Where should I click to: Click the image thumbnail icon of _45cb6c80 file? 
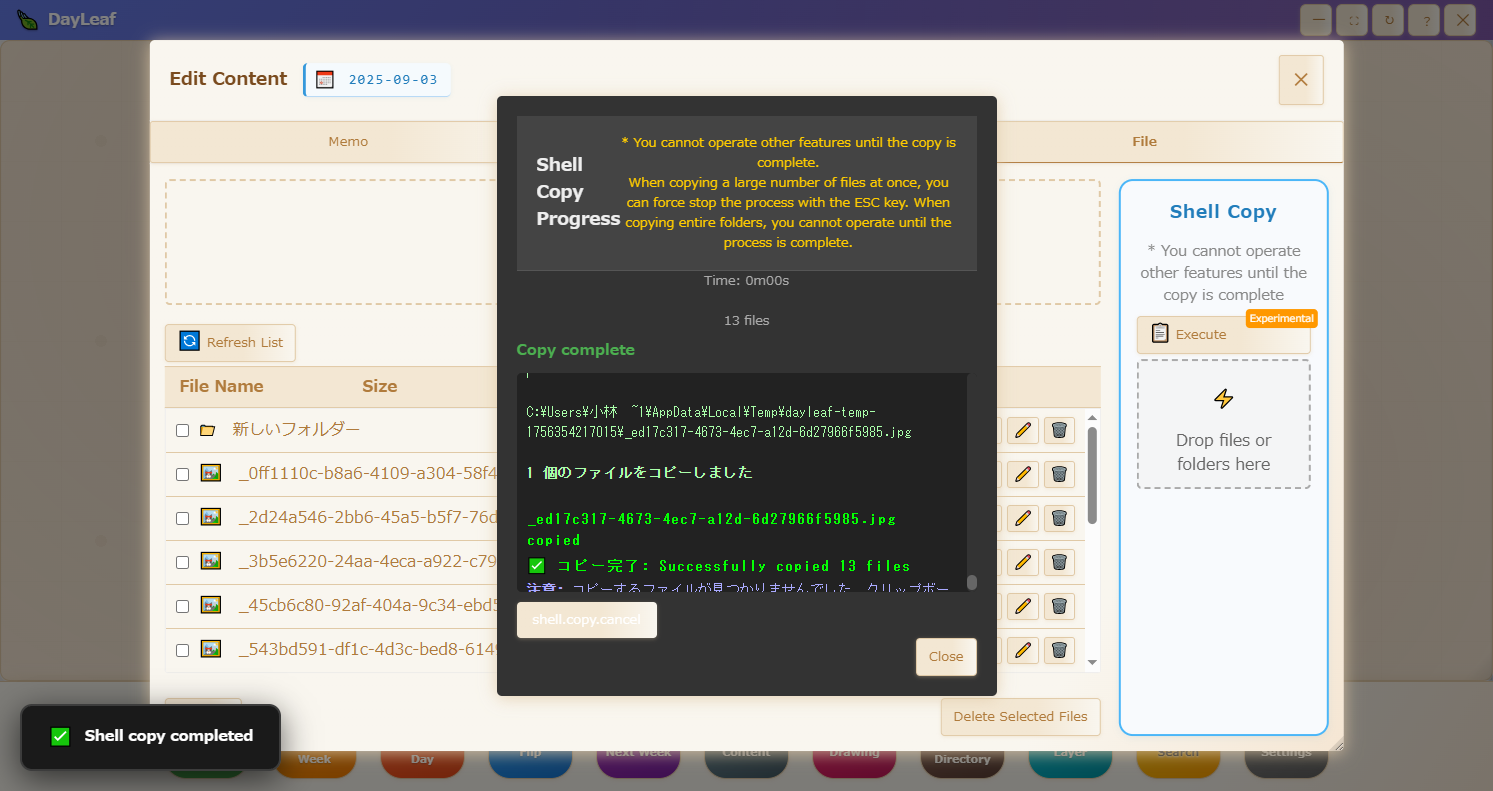[211, 605]
